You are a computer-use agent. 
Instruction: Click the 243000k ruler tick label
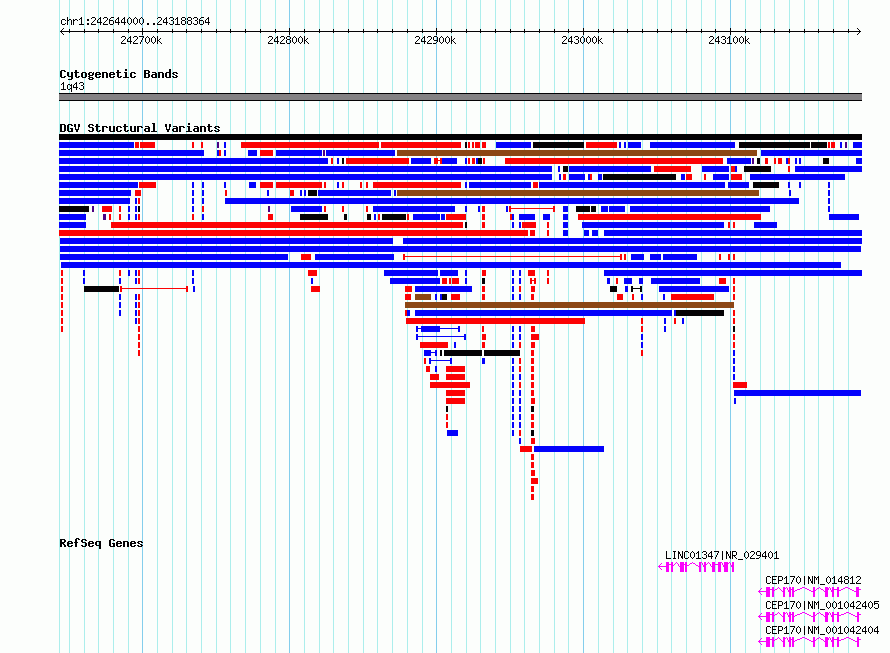pyautogui.click(x=582, y=40)
